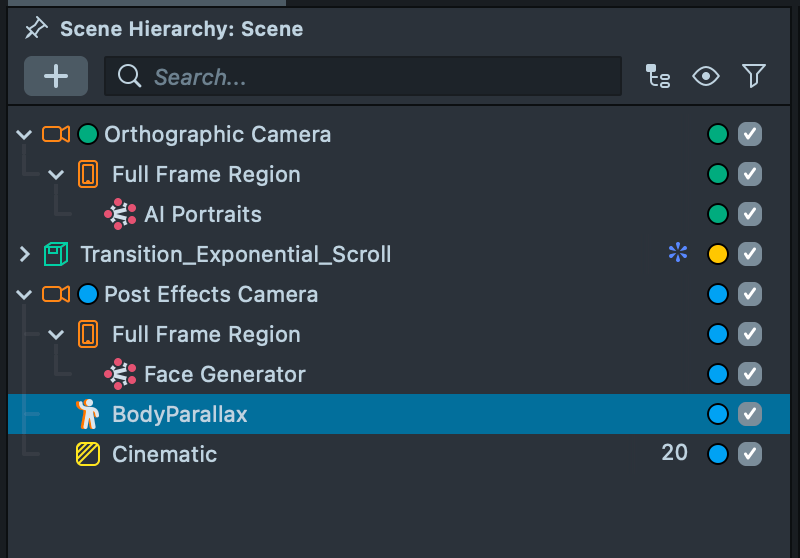The image size is (800, 558).
Task: Open the filter funnel icon
Action: point(753,76)
